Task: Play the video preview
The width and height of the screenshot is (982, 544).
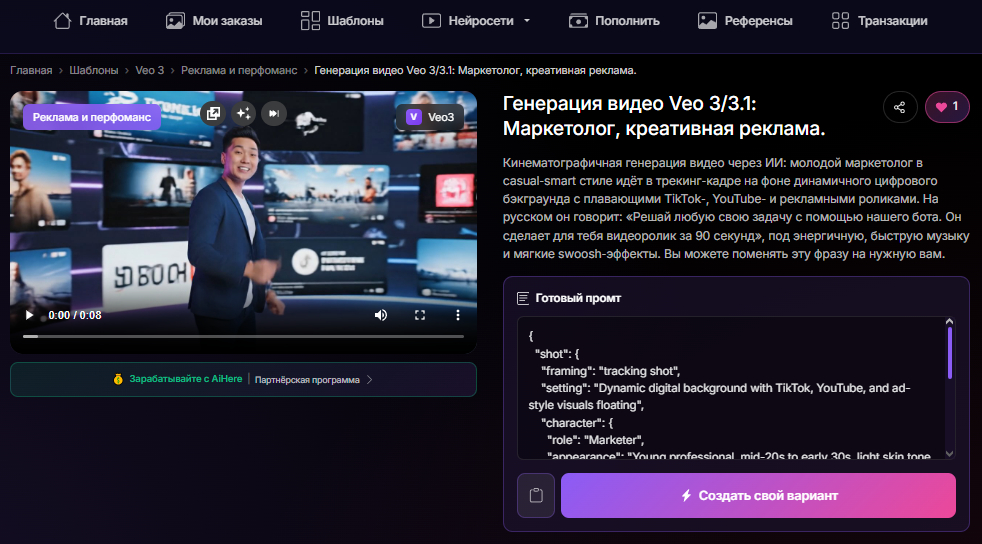Action: tap(29, 315)
